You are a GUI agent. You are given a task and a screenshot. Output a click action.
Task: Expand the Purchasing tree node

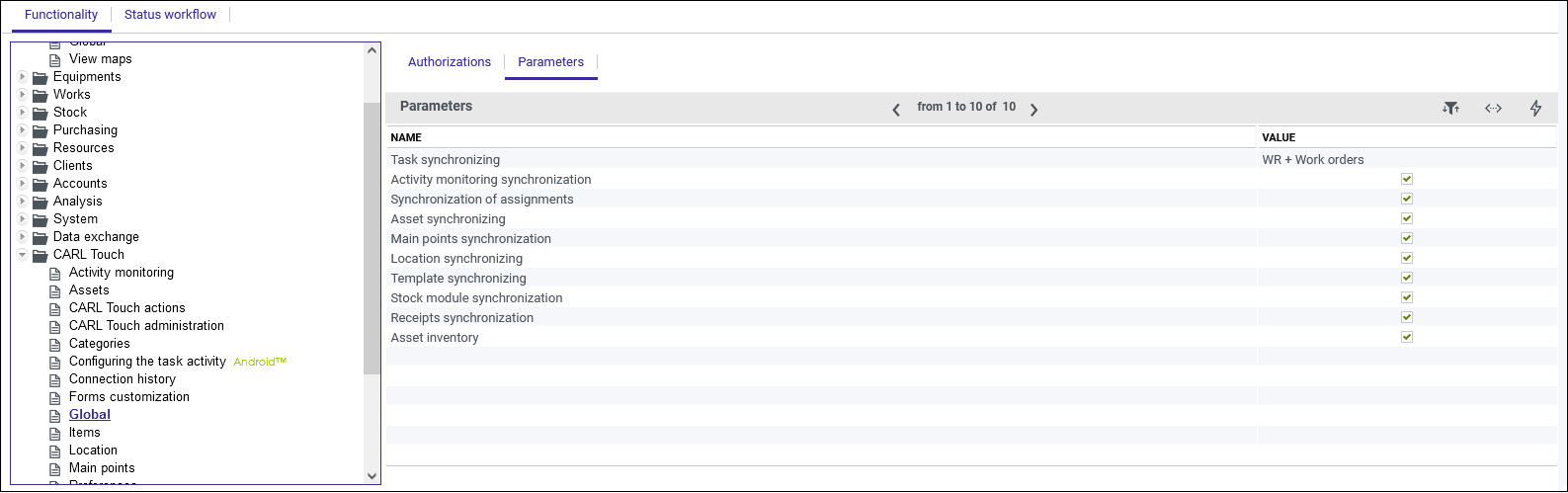point(22,130)
